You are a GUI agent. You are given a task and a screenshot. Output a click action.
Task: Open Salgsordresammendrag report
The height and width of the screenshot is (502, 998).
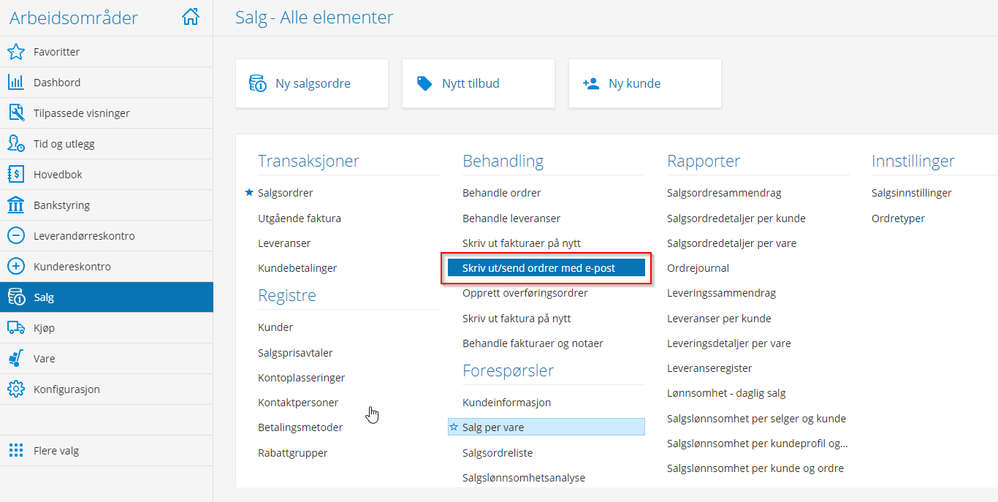724,193
